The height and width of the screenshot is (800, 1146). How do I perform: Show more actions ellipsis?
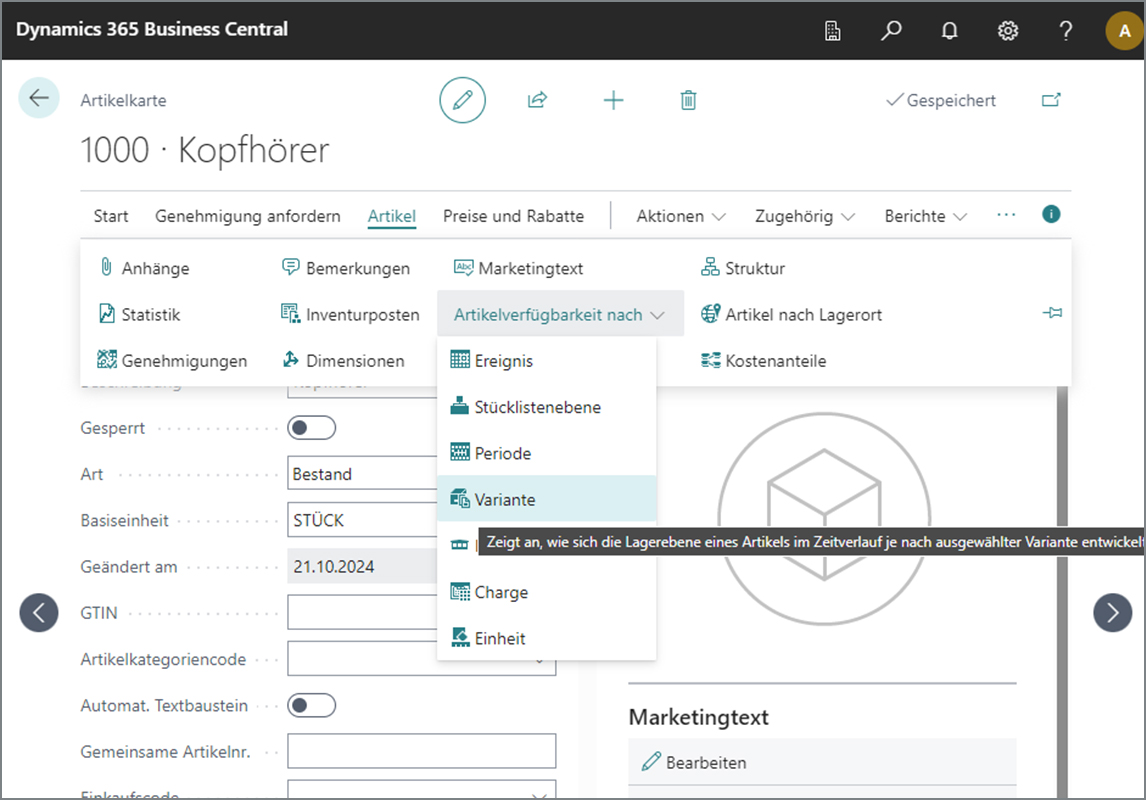1006,215
